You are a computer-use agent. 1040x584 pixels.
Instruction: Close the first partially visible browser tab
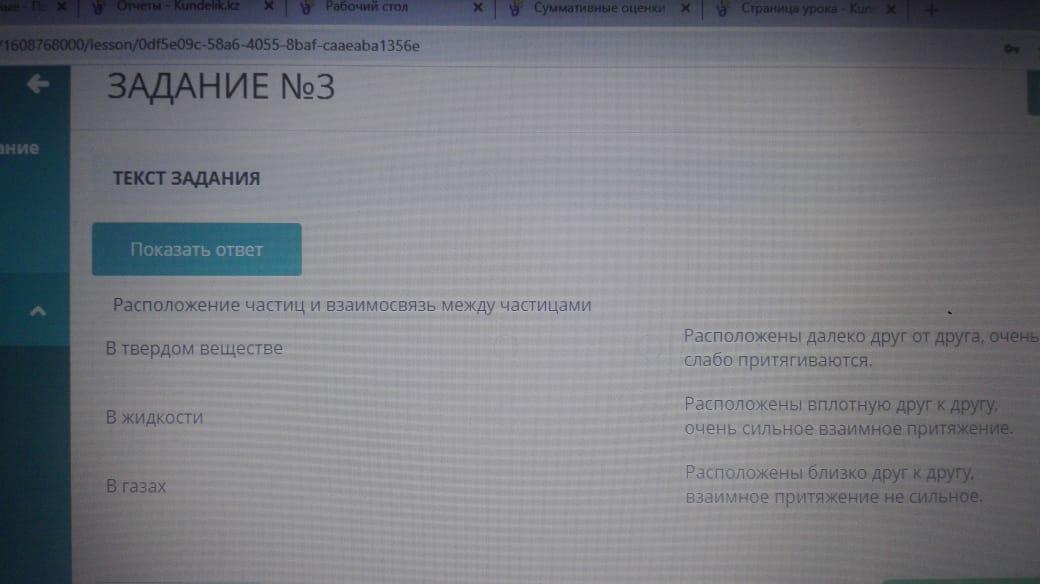(62, 6)
